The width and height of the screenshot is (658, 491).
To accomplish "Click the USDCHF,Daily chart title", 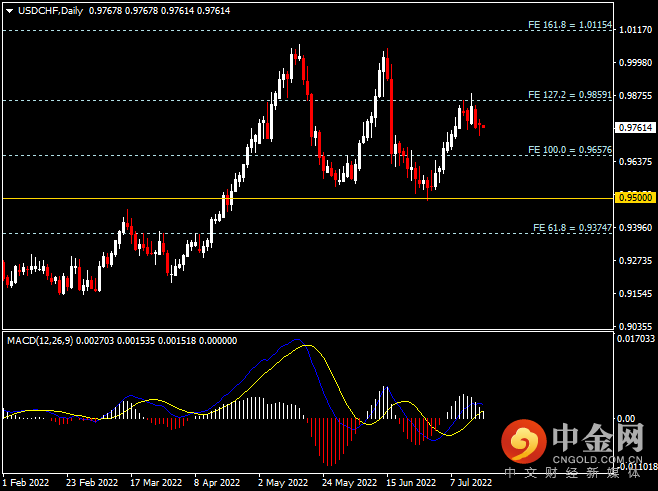I will (50, 11).
